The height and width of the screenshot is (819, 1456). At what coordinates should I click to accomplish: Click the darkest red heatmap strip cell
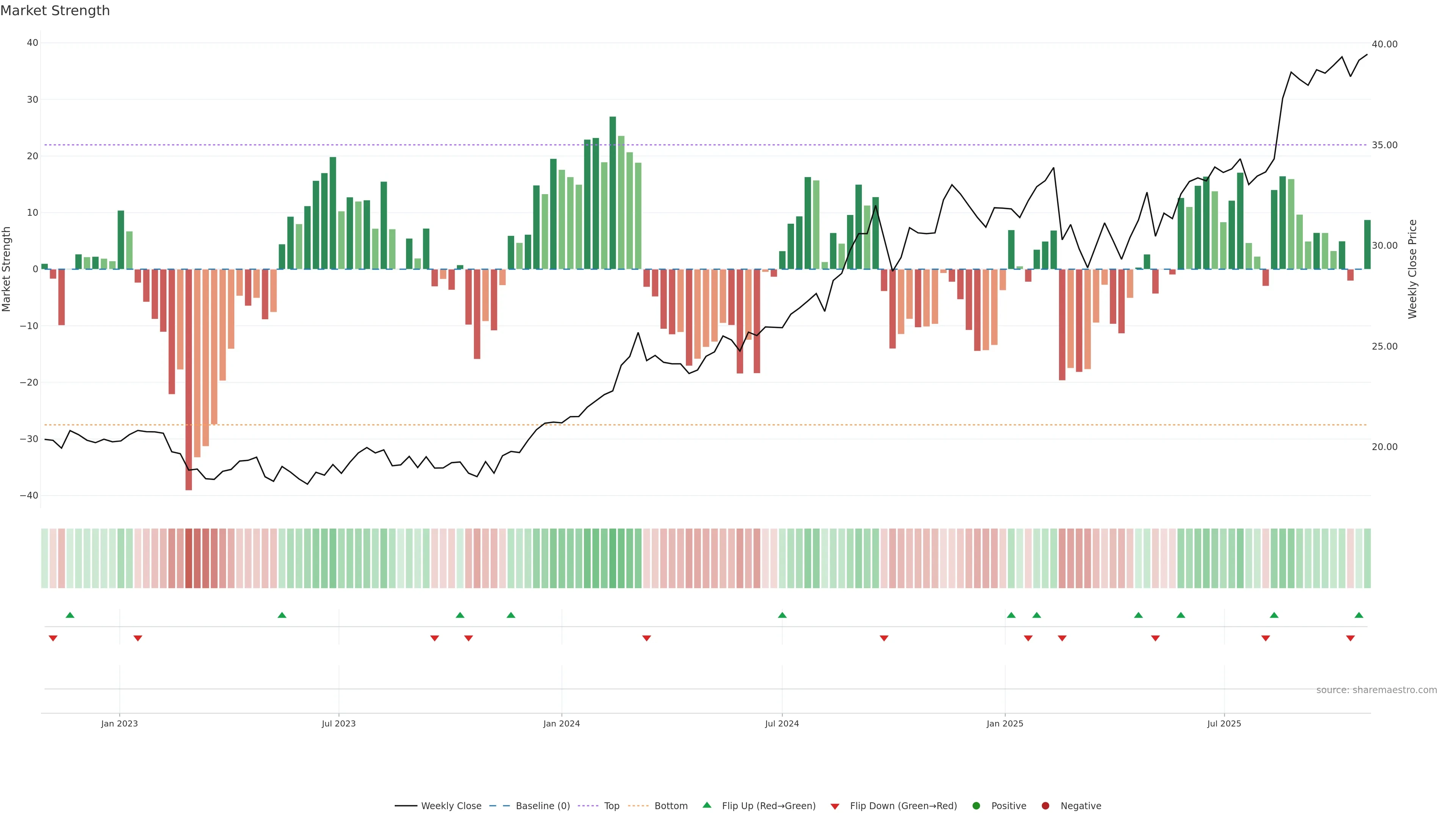189,558
